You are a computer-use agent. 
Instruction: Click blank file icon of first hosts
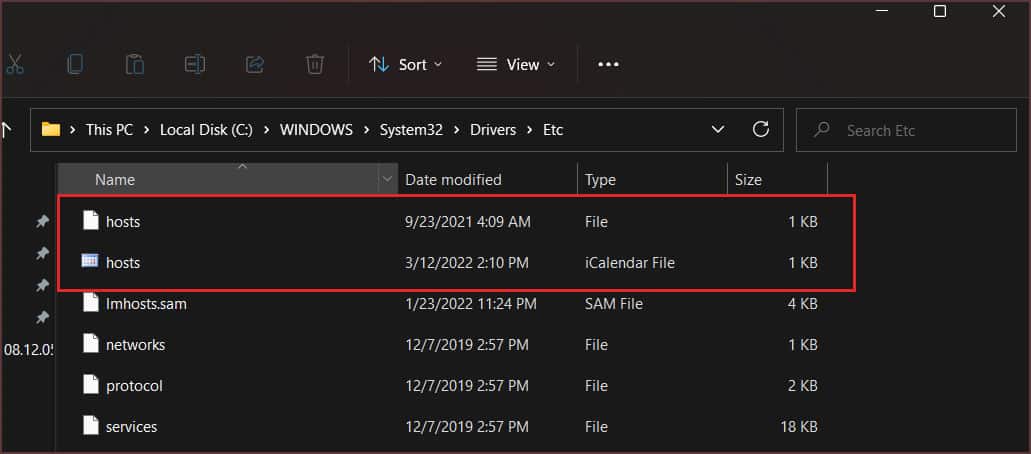(x=91, y=220)
